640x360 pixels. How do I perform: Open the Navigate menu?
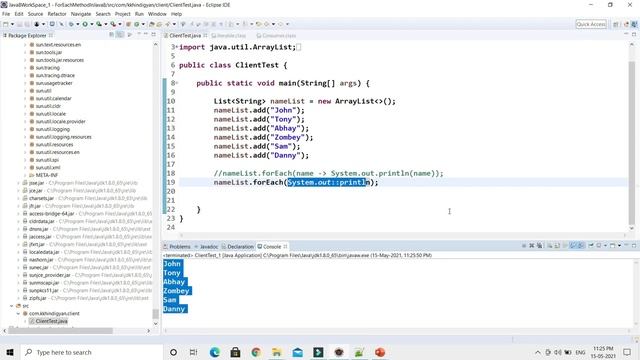coord(81,14)
